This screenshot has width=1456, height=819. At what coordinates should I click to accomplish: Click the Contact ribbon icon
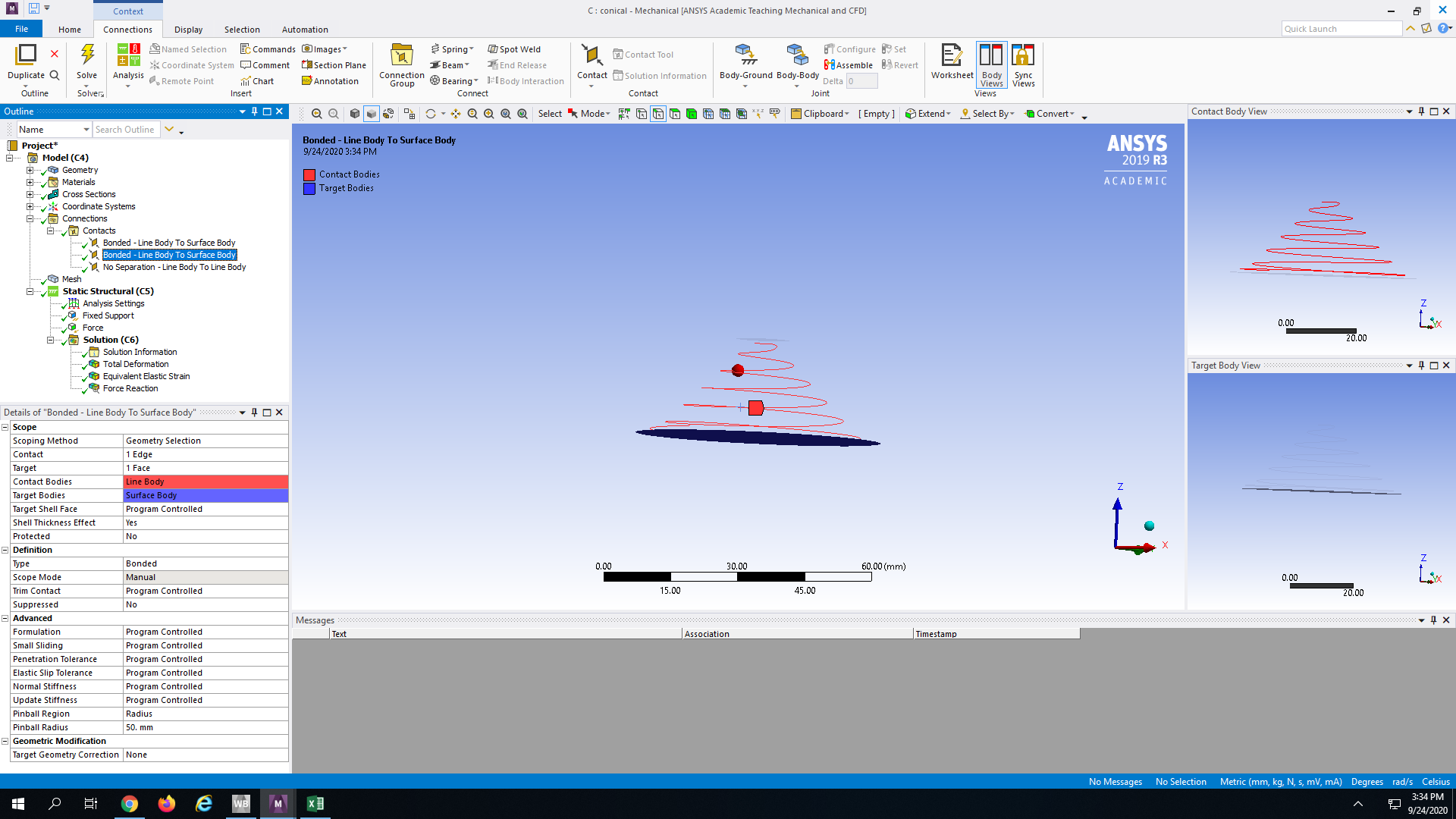coord(591,55)
